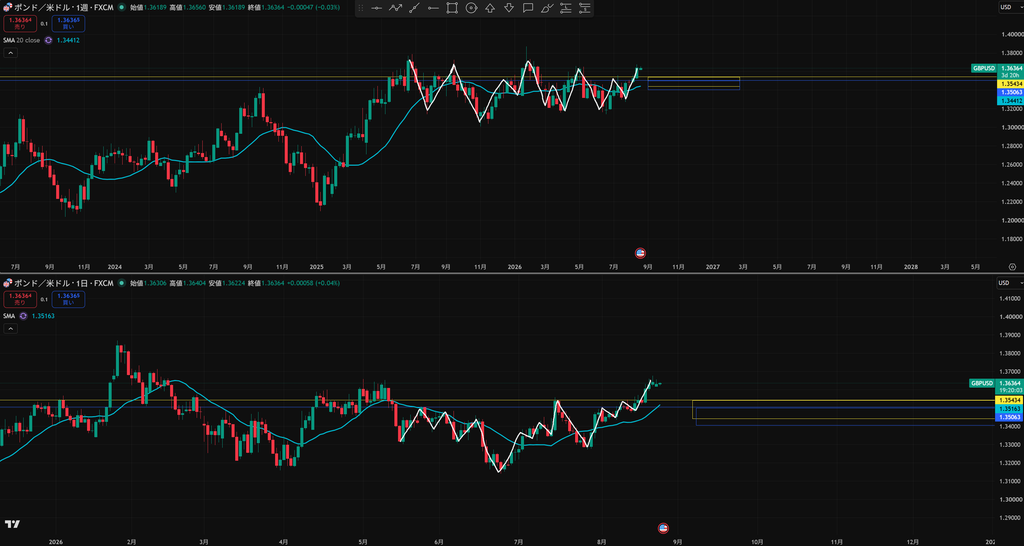Screen dimensions: 1024x546
Task: Select the brush drawing tool
Action: (x=547, y=8)
